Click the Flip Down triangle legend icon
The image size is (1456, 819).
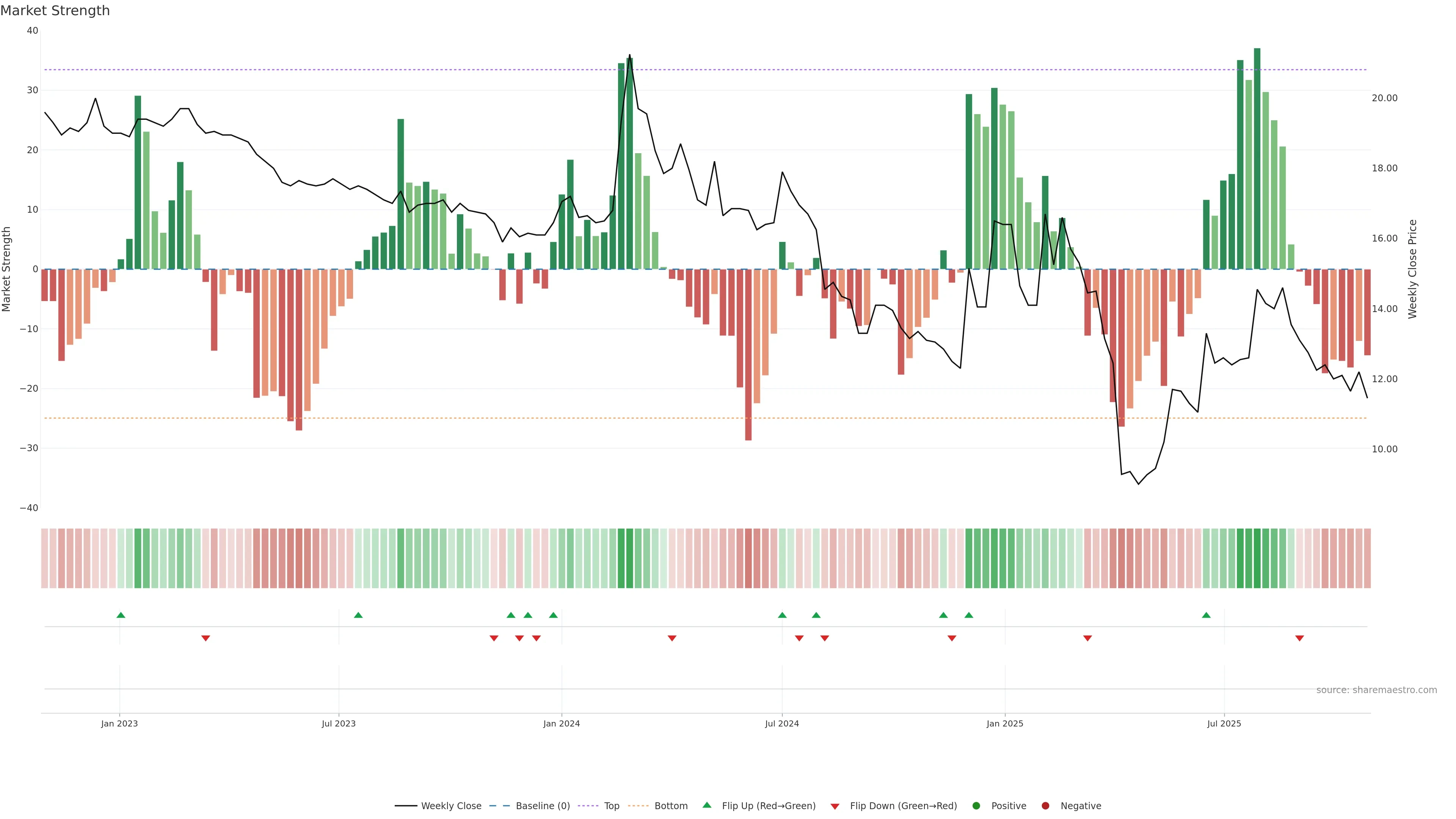point(835,806)
